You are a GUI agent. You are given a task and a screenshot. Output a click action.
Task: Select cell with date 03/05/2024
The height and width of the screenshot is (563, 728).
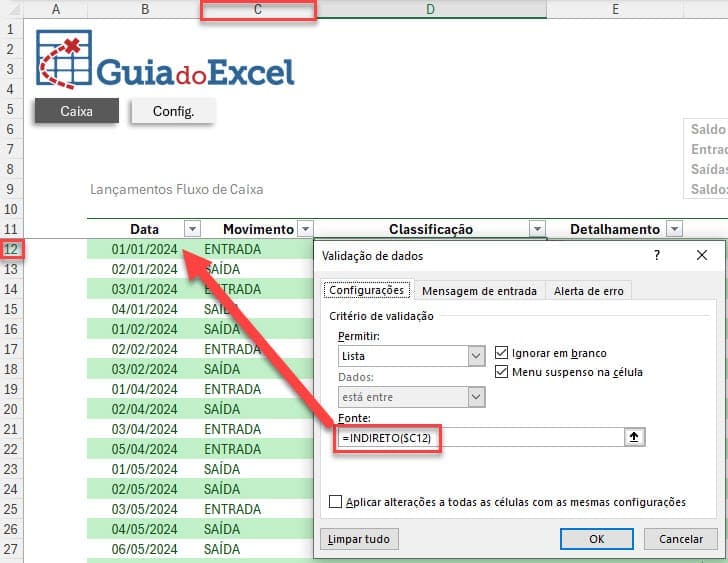click(144, 509)
